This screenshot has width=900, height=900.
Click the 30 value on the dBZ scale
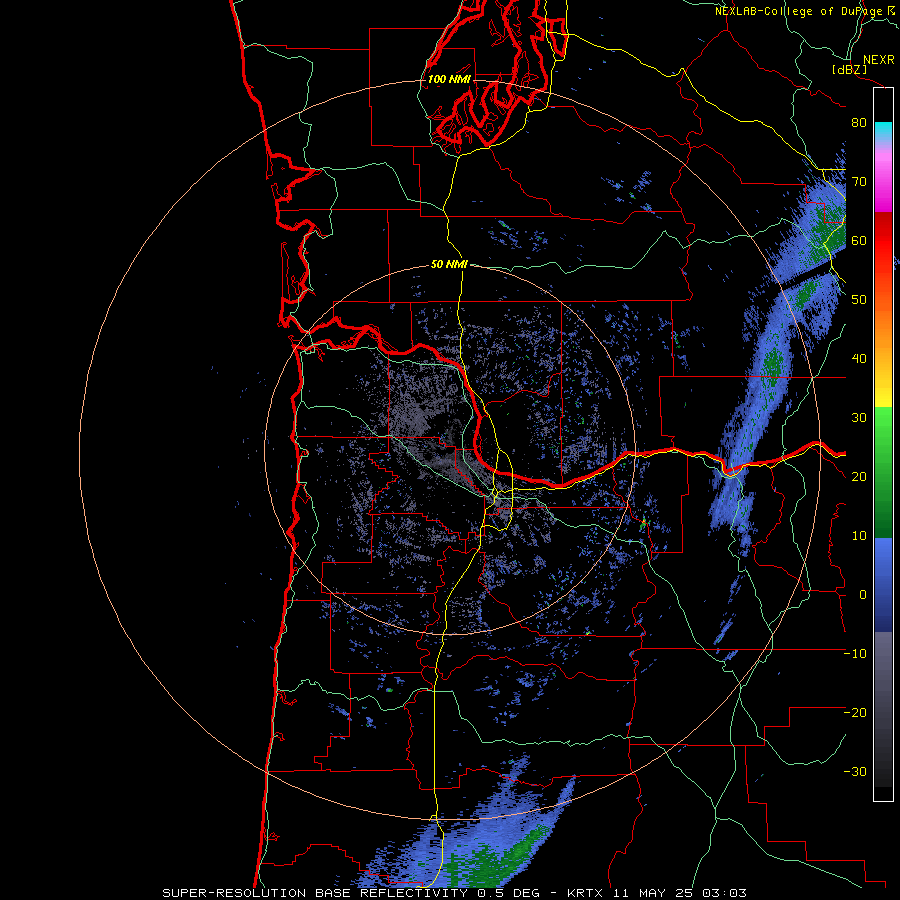point(859,418)
